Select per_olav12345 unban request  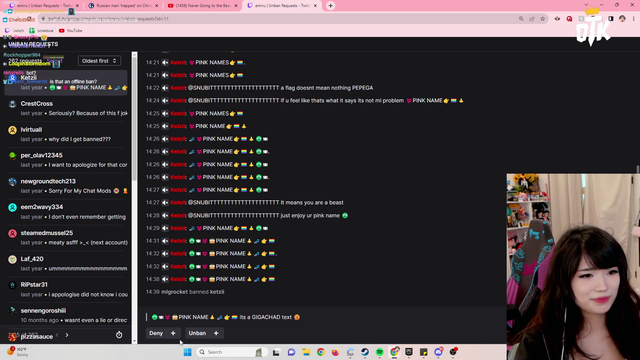click(x=67, y=160)
